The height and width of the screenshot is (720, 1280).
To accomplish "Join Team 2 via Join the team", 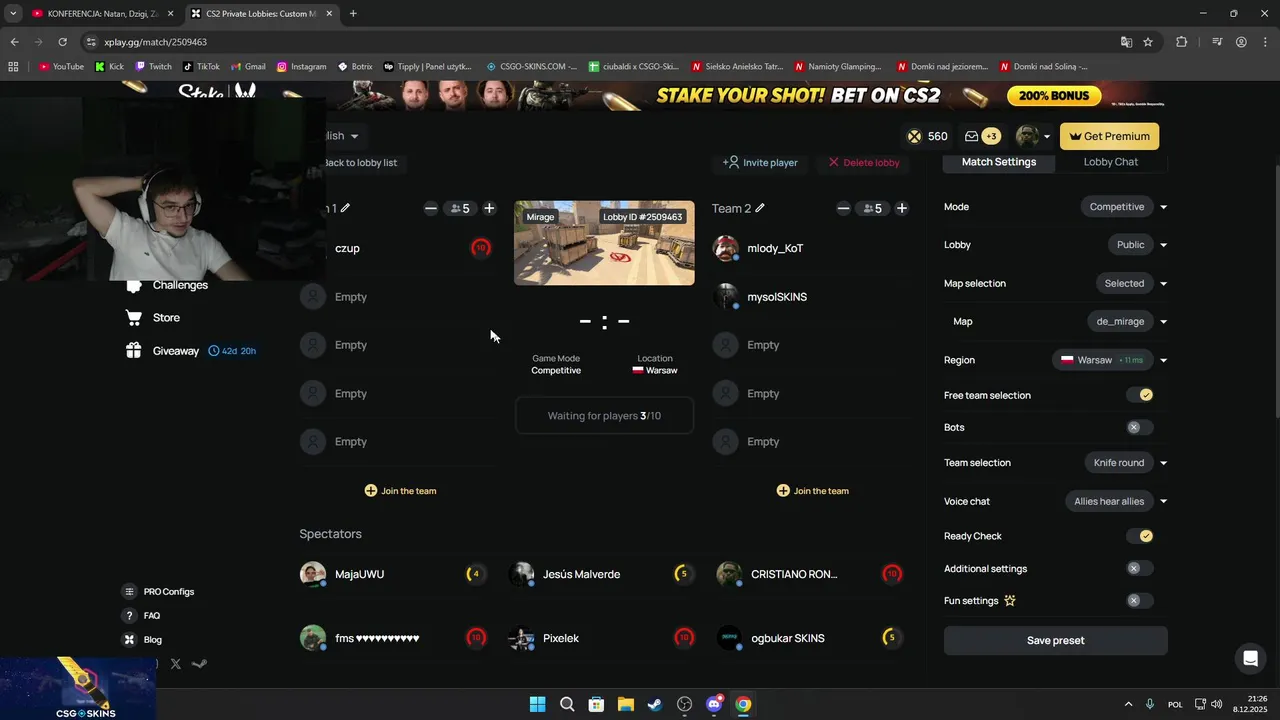I will [813, 491].
